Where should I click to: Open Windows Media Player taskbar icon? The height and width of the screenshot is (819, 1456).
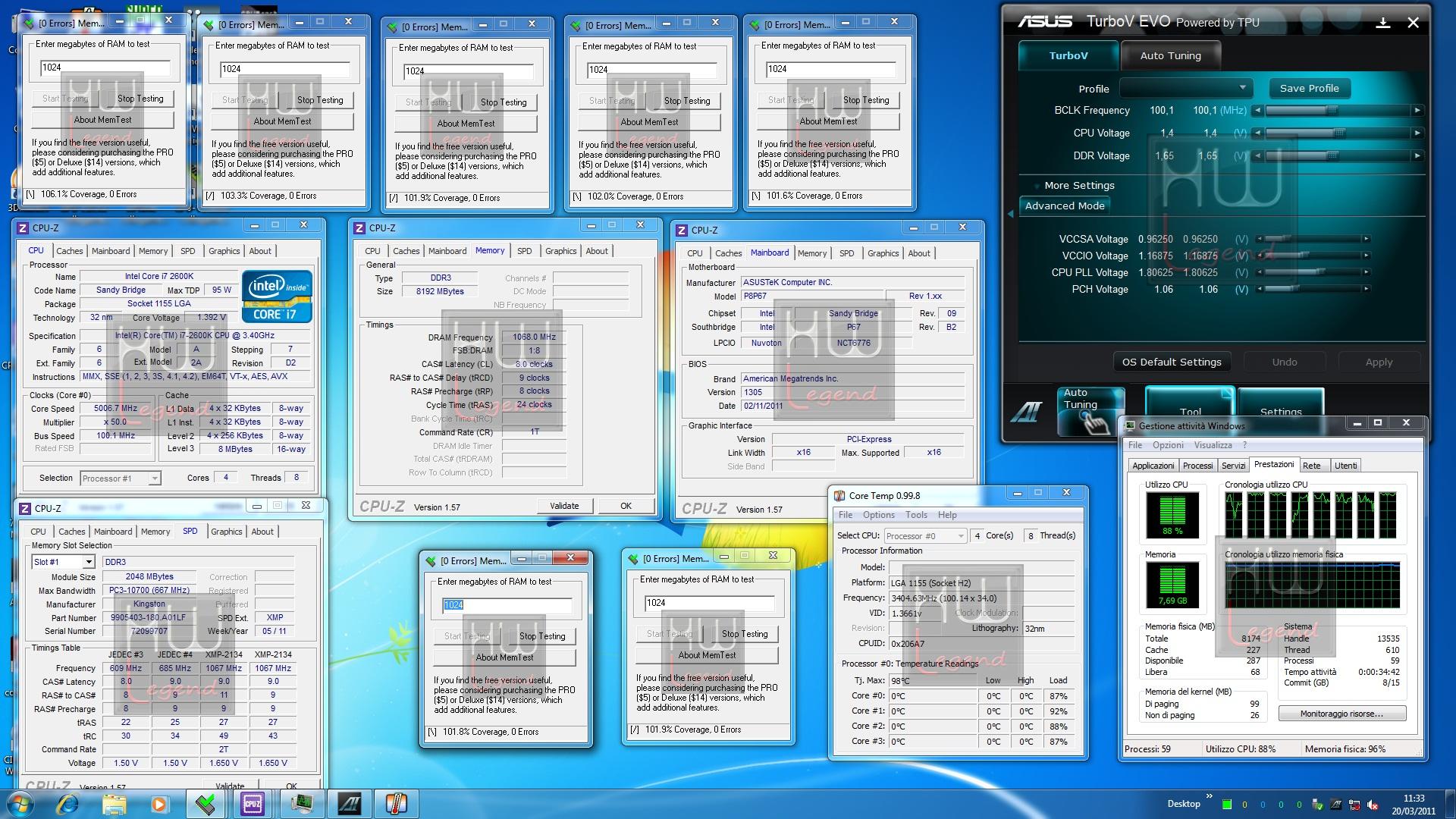pos(158,804)
